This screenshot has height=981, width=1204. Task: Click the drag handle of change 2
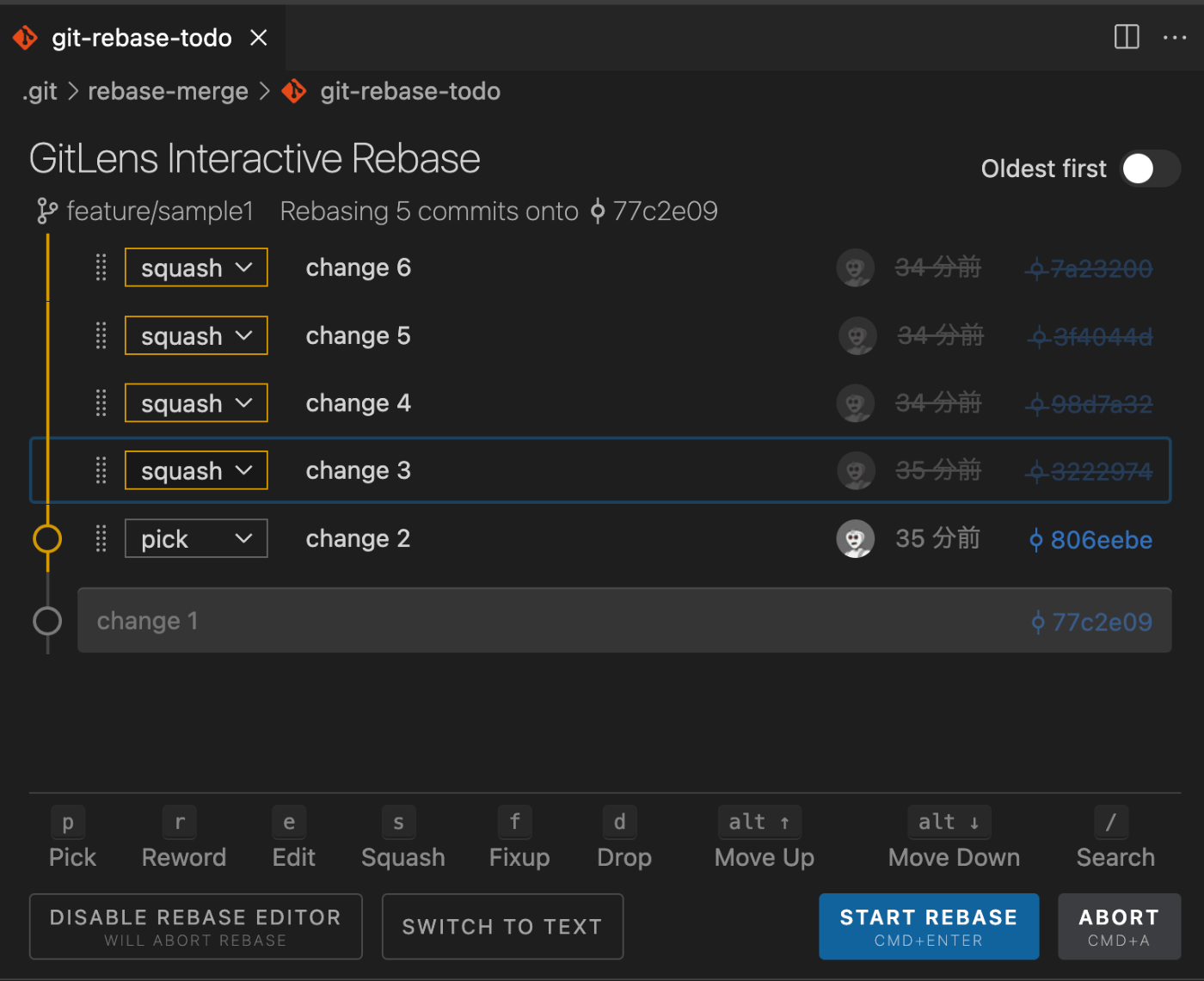[x=101, y=538]
